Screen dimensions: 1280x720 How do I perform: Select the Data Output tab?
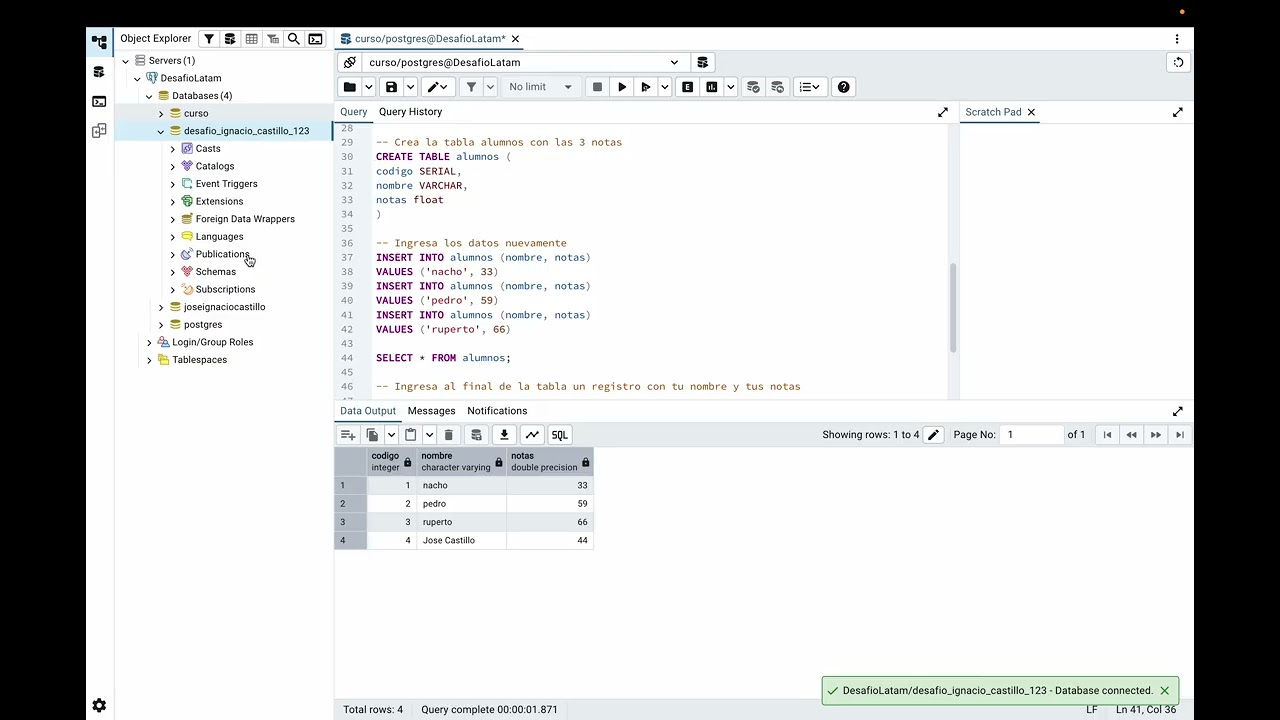point(368,411)
